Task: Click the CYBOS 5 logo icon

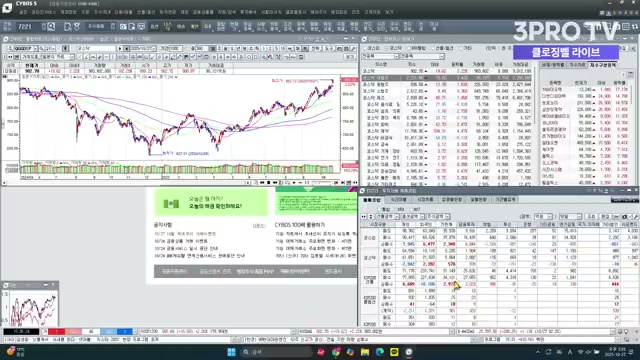Action: pyautogui.click(x=7, y=8)
